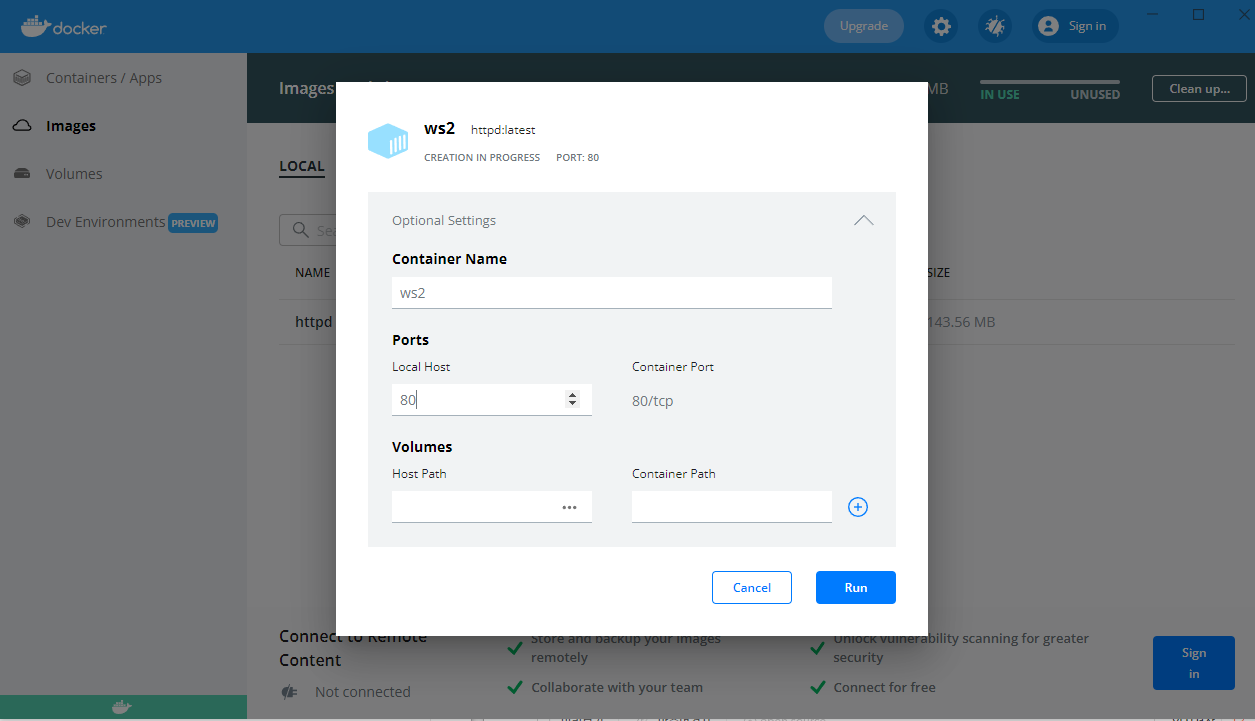Viewport: 1255px width, 721px height.
Task: Focus the Container Name field
Action: (x=612, y=293)
